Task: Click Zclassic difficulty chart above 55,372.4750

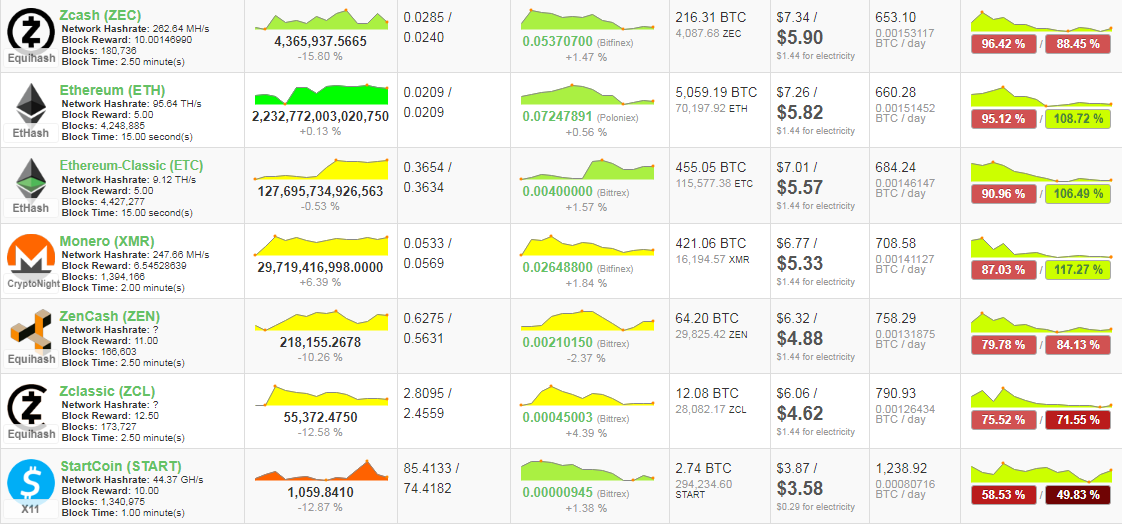Action: [x=321, y=395]
